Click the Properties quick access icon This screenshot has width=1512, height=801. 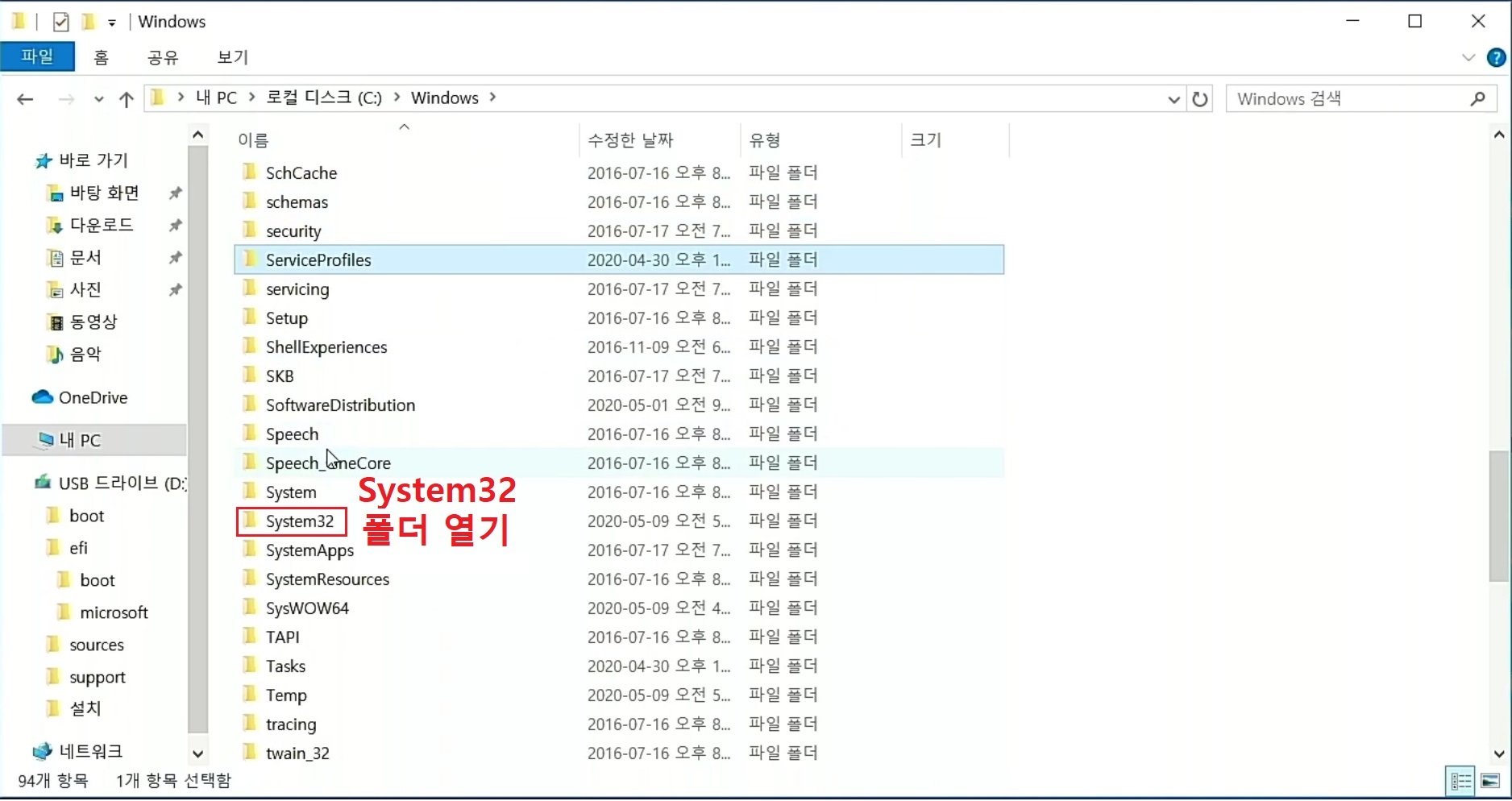(x=60, y=22)
